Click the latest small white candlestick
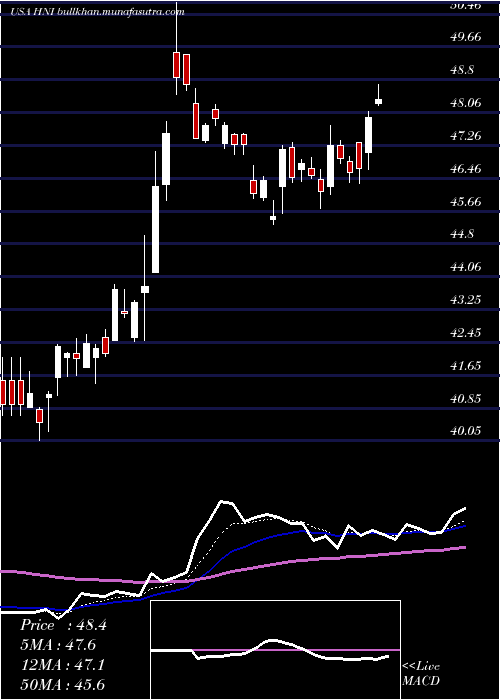This screenshot has height=700, width=500. (379, 102)
